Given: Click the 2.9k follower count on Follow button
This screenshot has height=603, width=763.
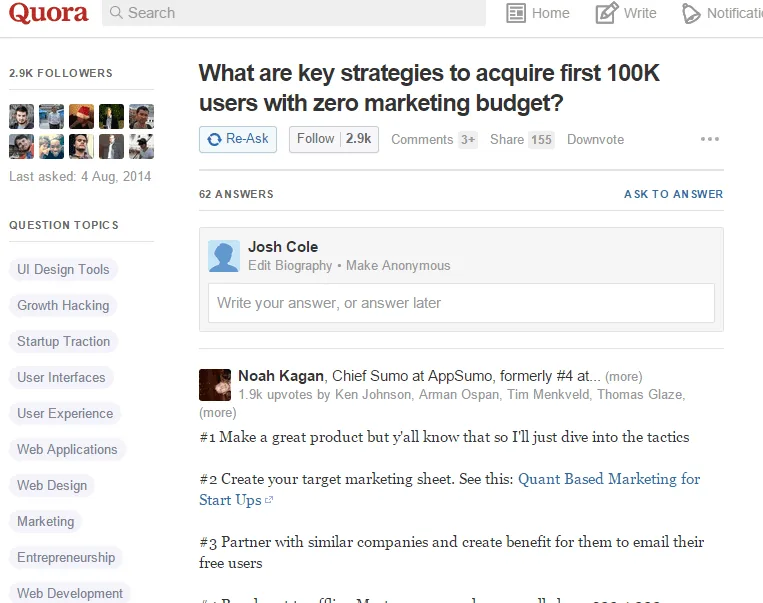Looking at the screenshot, I should (x=359, y=139).
